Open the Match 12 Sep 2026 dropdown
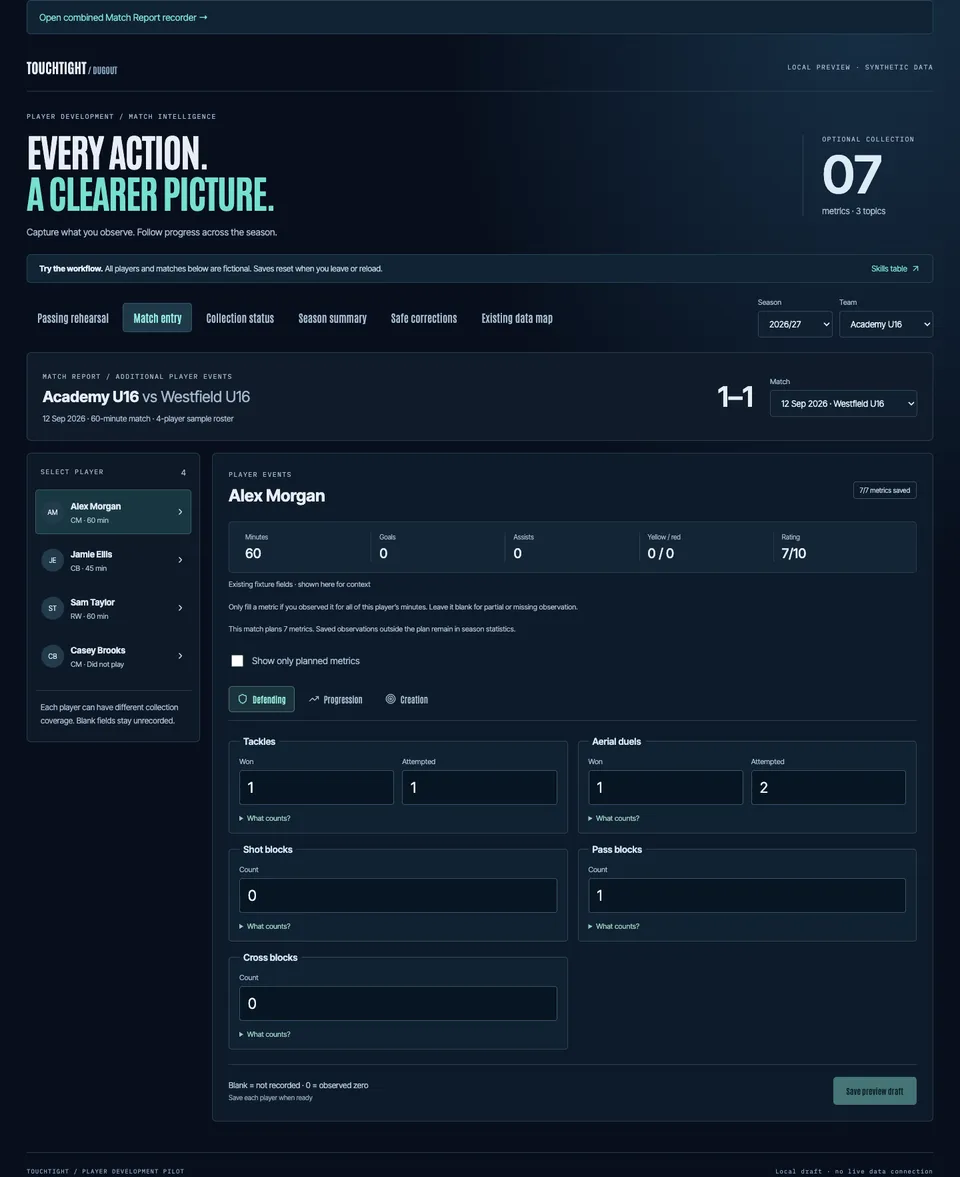This screenshot has width=960, height=1177. pyautogui.click(x=843, y=404)
